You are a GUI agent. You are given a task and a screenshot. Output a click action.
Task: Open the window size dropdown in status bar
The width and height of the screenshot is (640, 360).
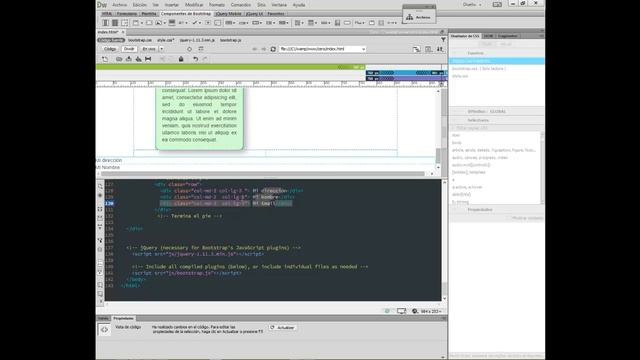pos(431,311)
